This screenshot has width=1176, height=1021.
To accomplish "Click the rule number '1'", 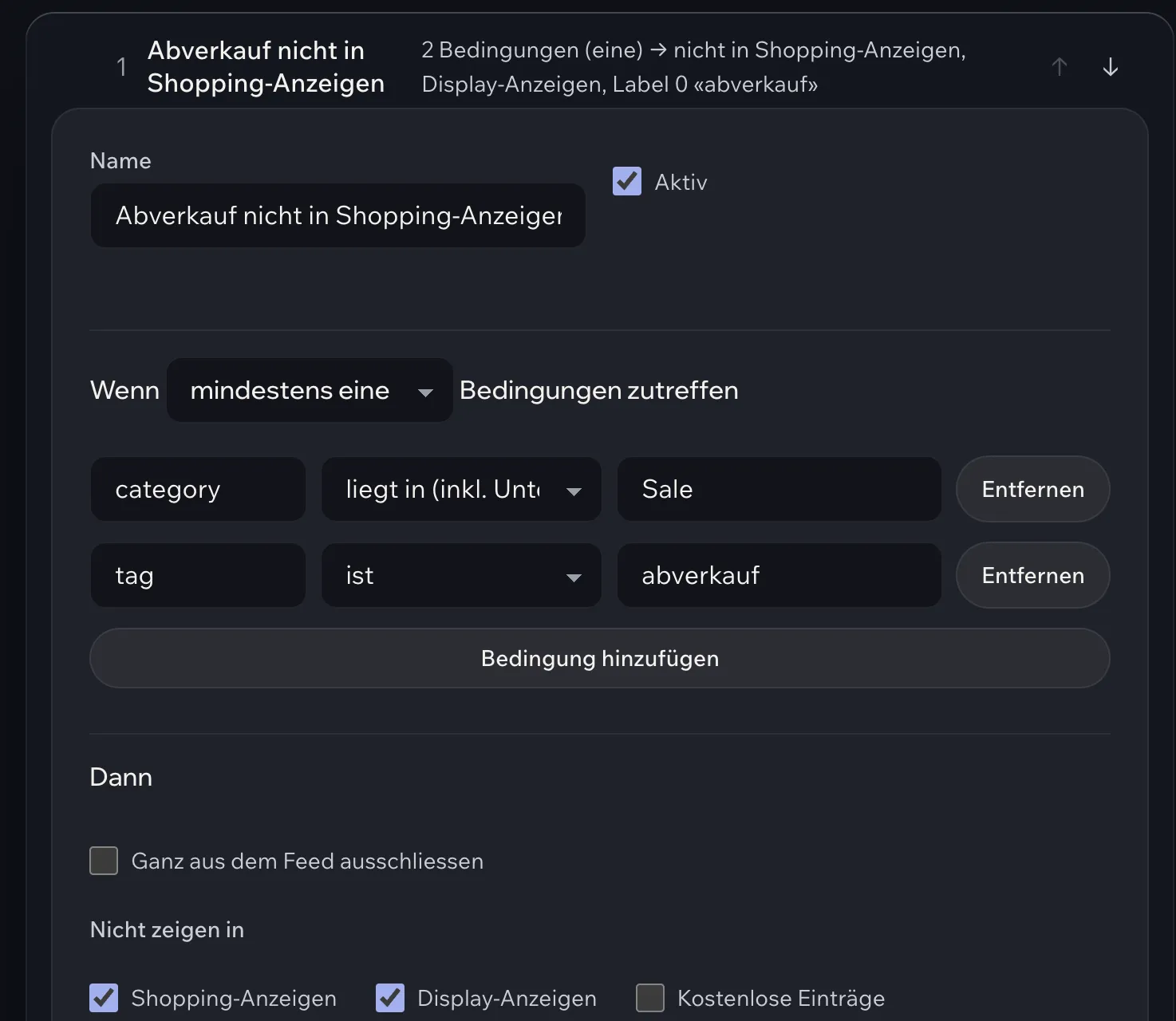I will pyautogui.click(x=122, y=67).
